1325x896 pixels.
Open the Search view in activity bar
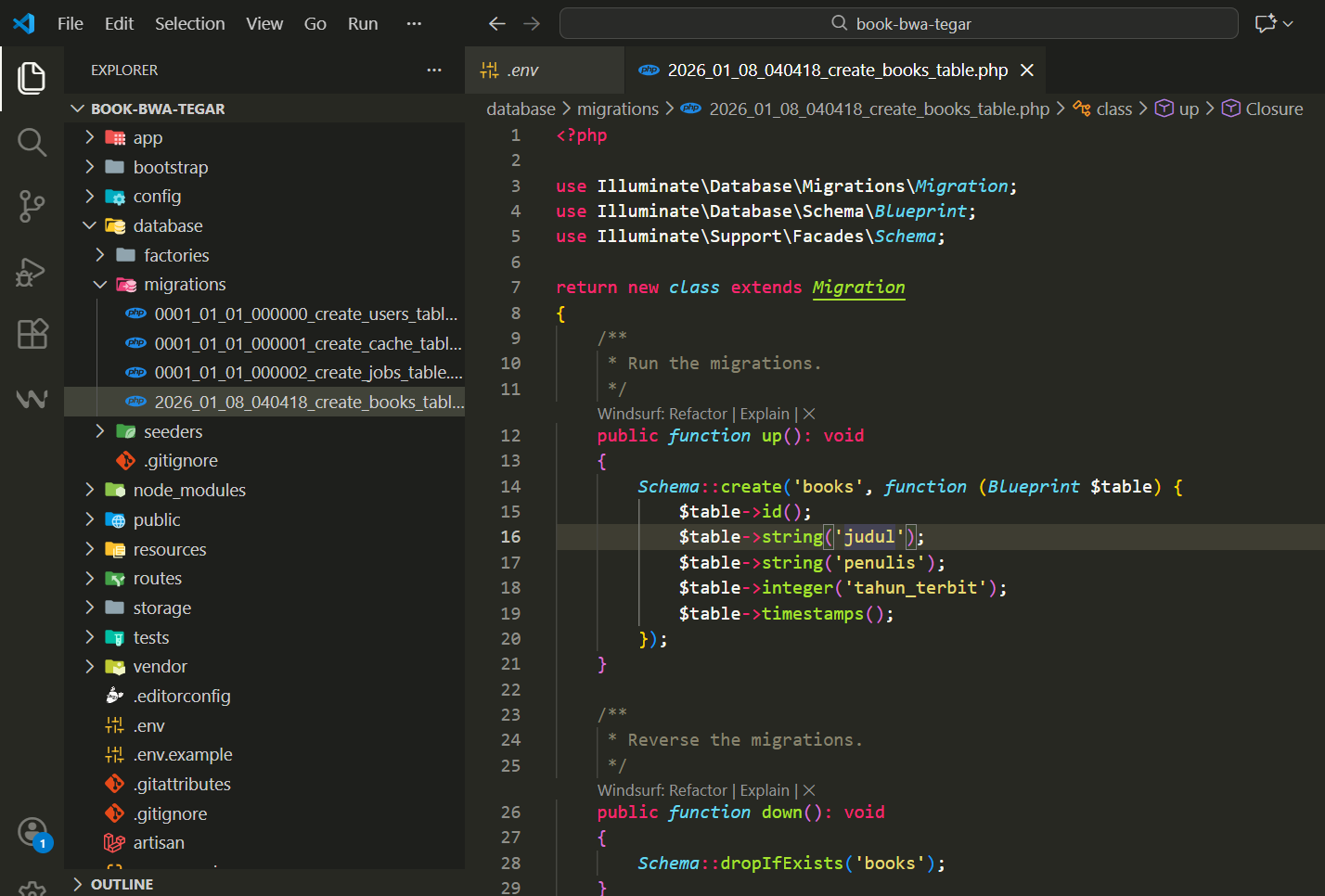coord(32,143)
